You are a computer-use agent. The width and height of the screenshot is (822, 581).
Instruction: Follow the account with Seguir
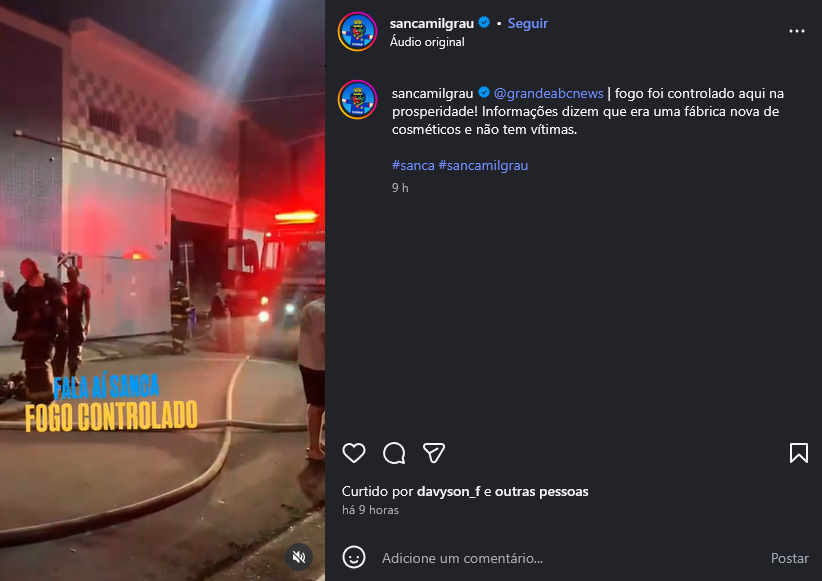pyautogui.click(x=527, y=24)
